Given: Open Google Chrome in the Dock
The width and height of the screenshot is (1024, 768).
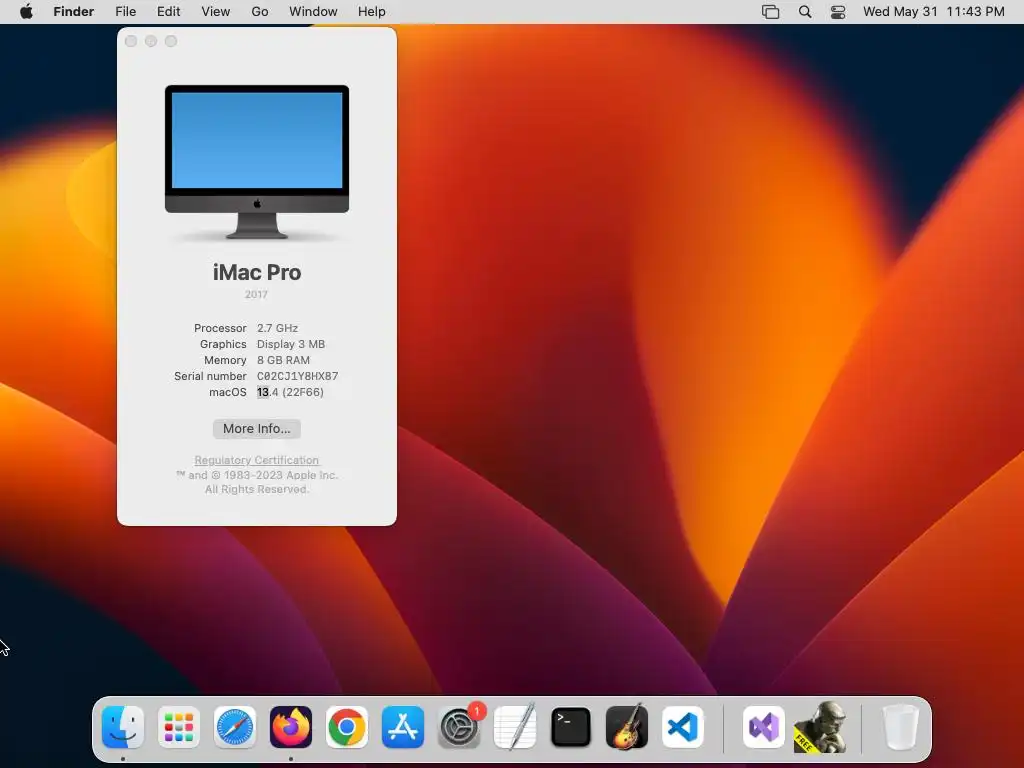Looking at the screenshot, I should tap(347, 727).
